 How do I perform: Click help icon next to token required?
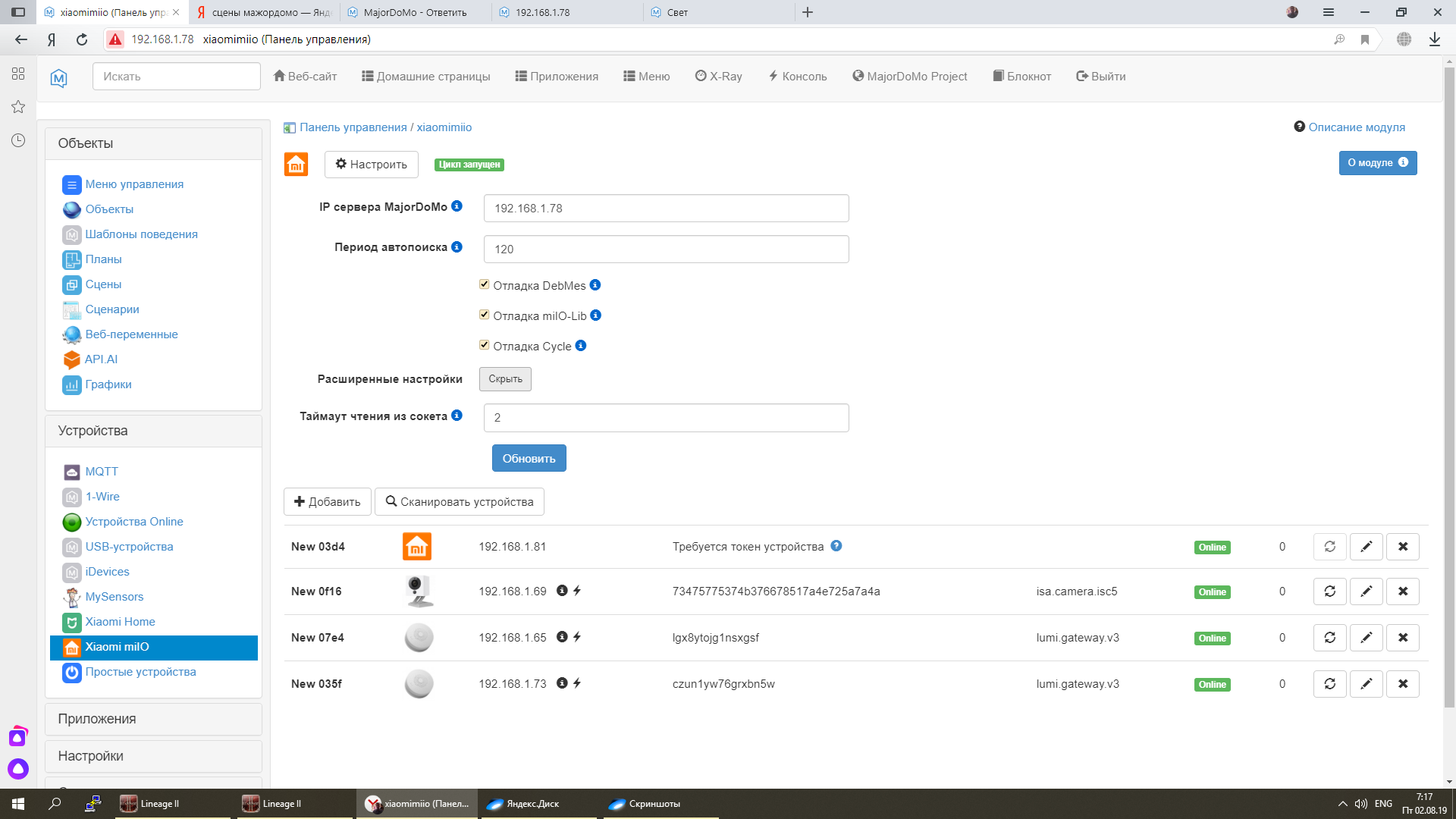pos(836,546)
